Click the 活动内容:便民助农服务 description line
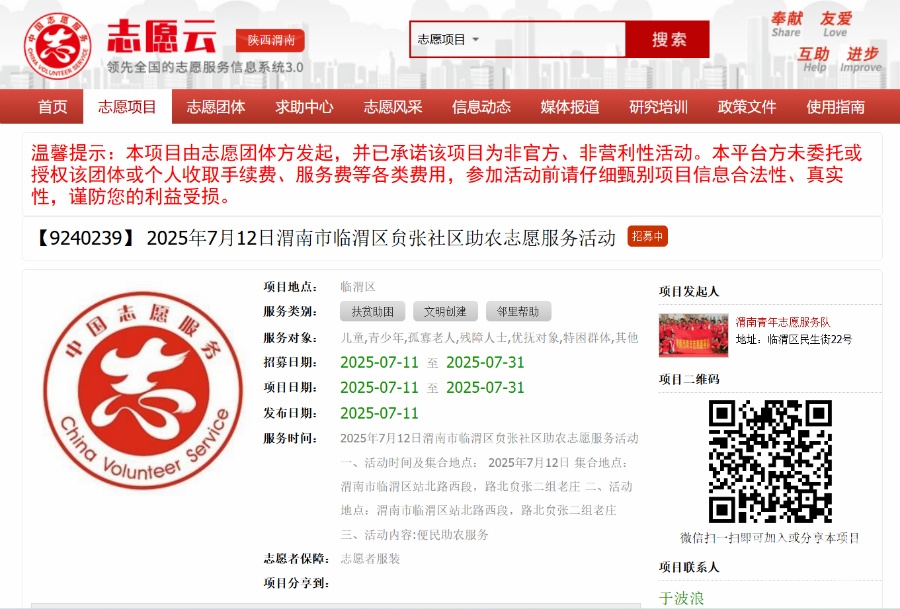Screen dimensions: 900x609 414,535
